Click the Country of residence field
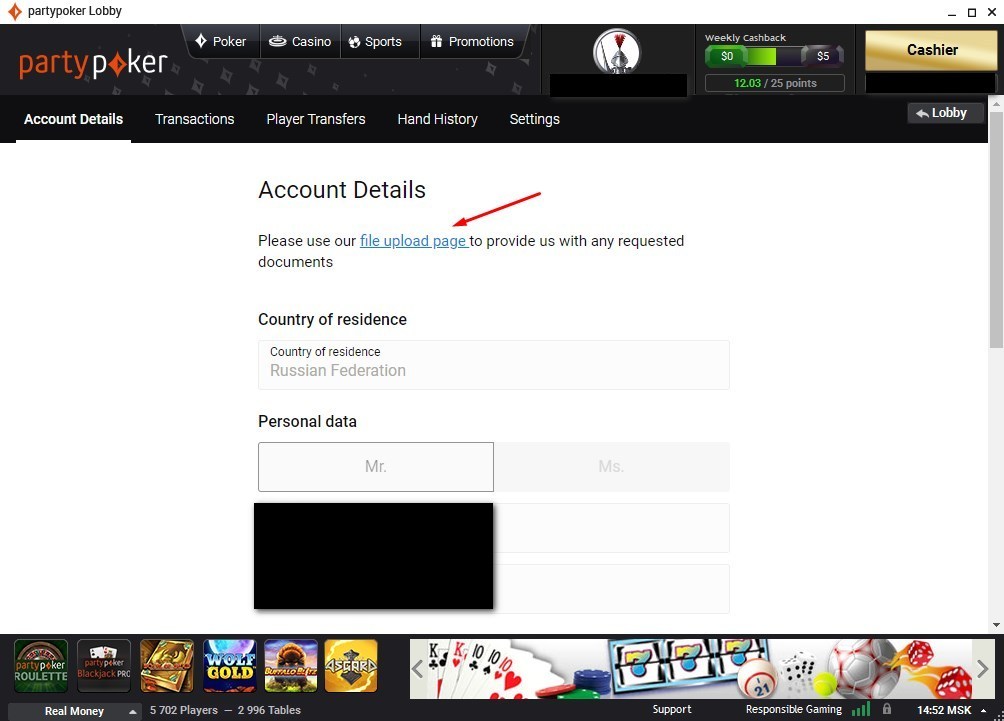This screenshot has width=1004, height=721. (x=493, y=365)
